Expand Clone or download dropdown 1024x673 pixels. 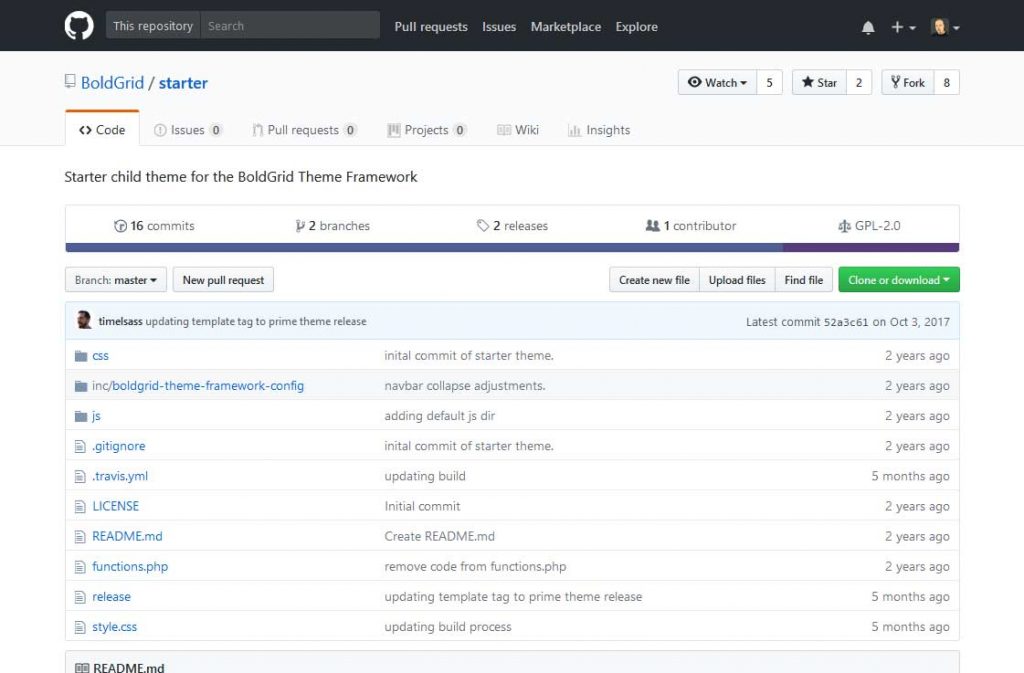click(x=899, y=280)
